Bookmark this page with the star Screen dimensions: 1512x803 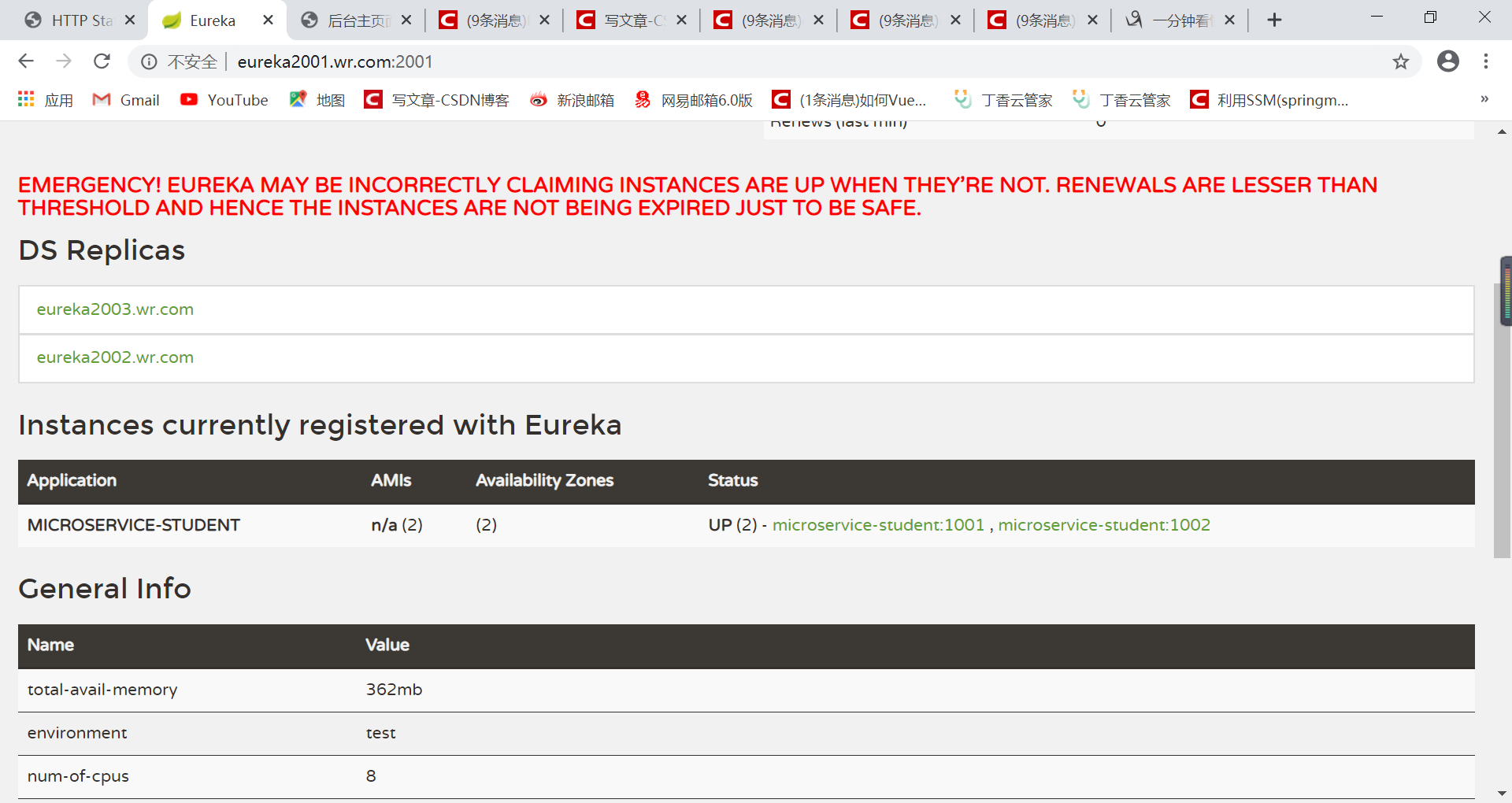point(1400,61)
